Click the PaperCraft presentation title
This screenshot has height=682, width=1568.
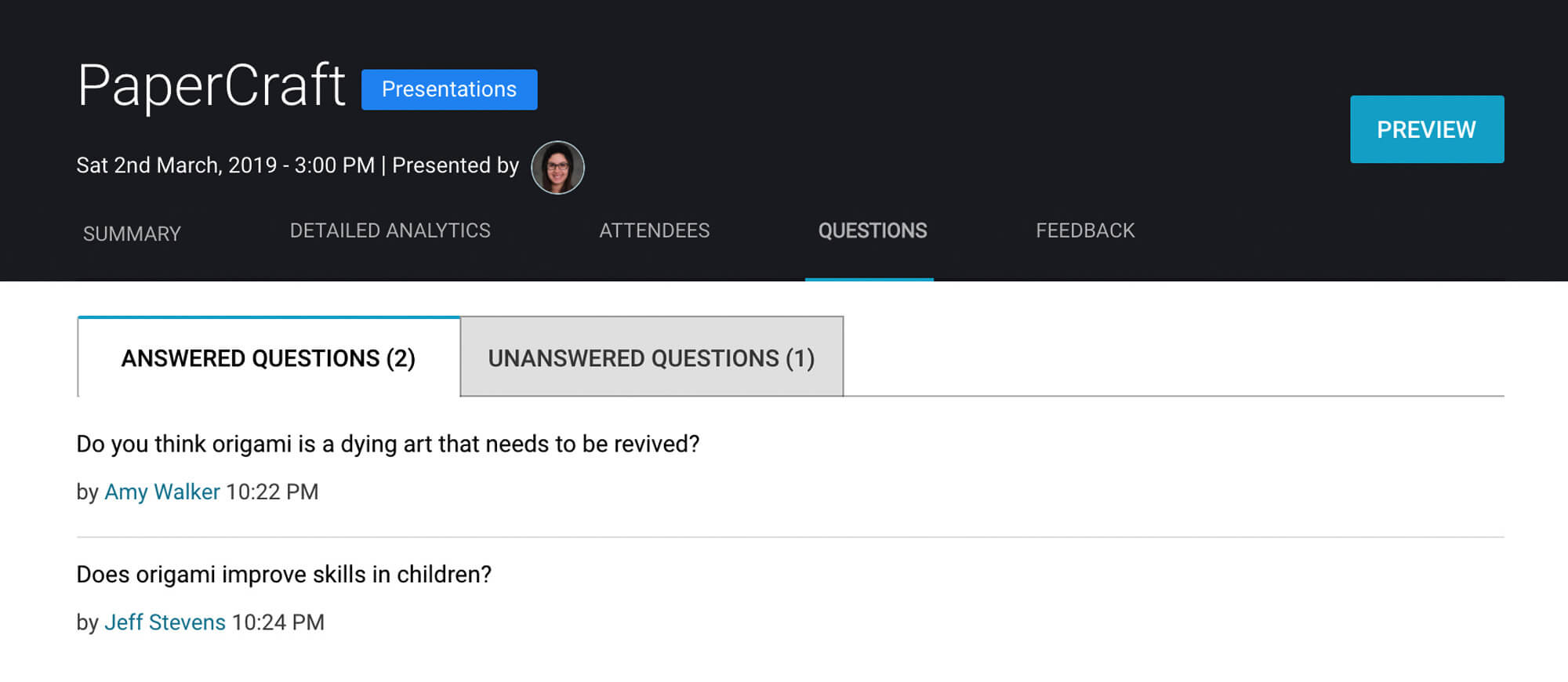[x=212, y=85]
